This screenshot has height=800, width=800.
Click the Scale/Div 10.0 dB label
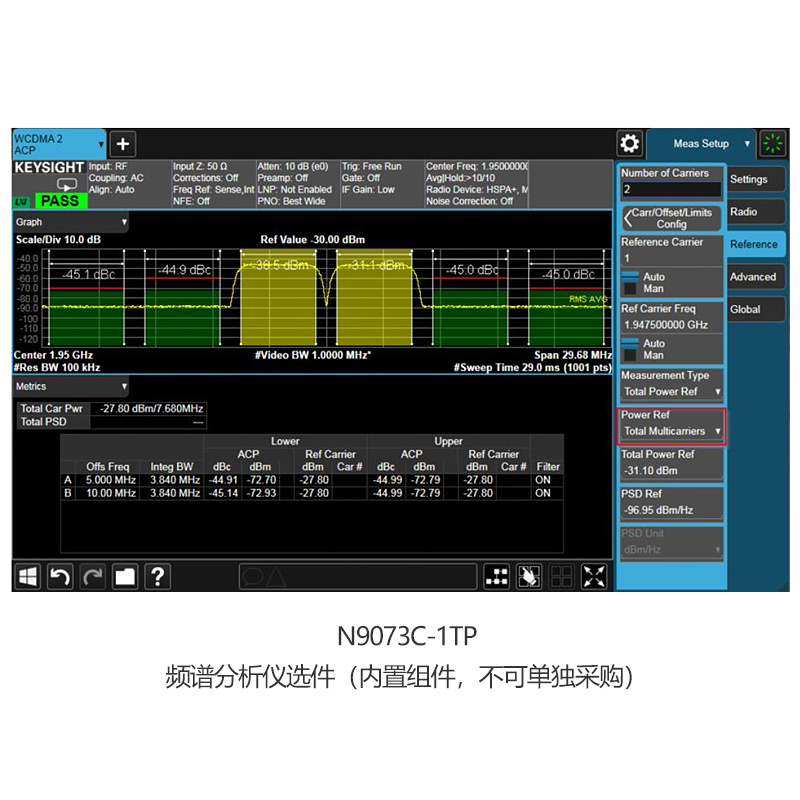58,240
